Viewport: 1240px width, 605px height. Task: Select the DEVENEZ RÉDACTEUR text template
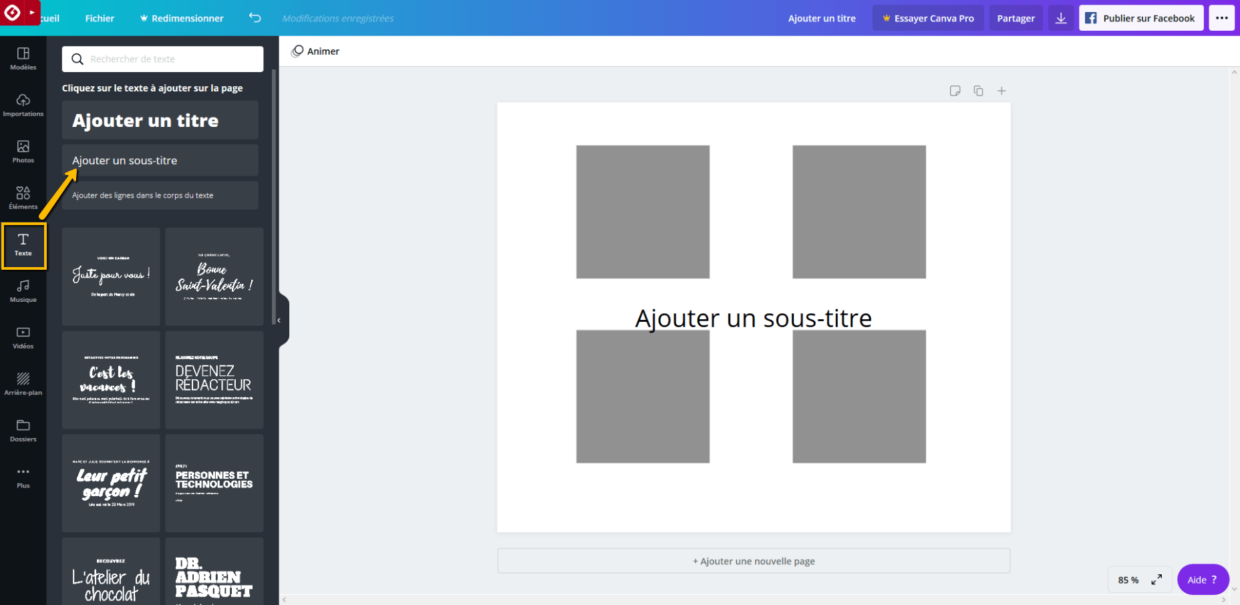coord(214,380)
